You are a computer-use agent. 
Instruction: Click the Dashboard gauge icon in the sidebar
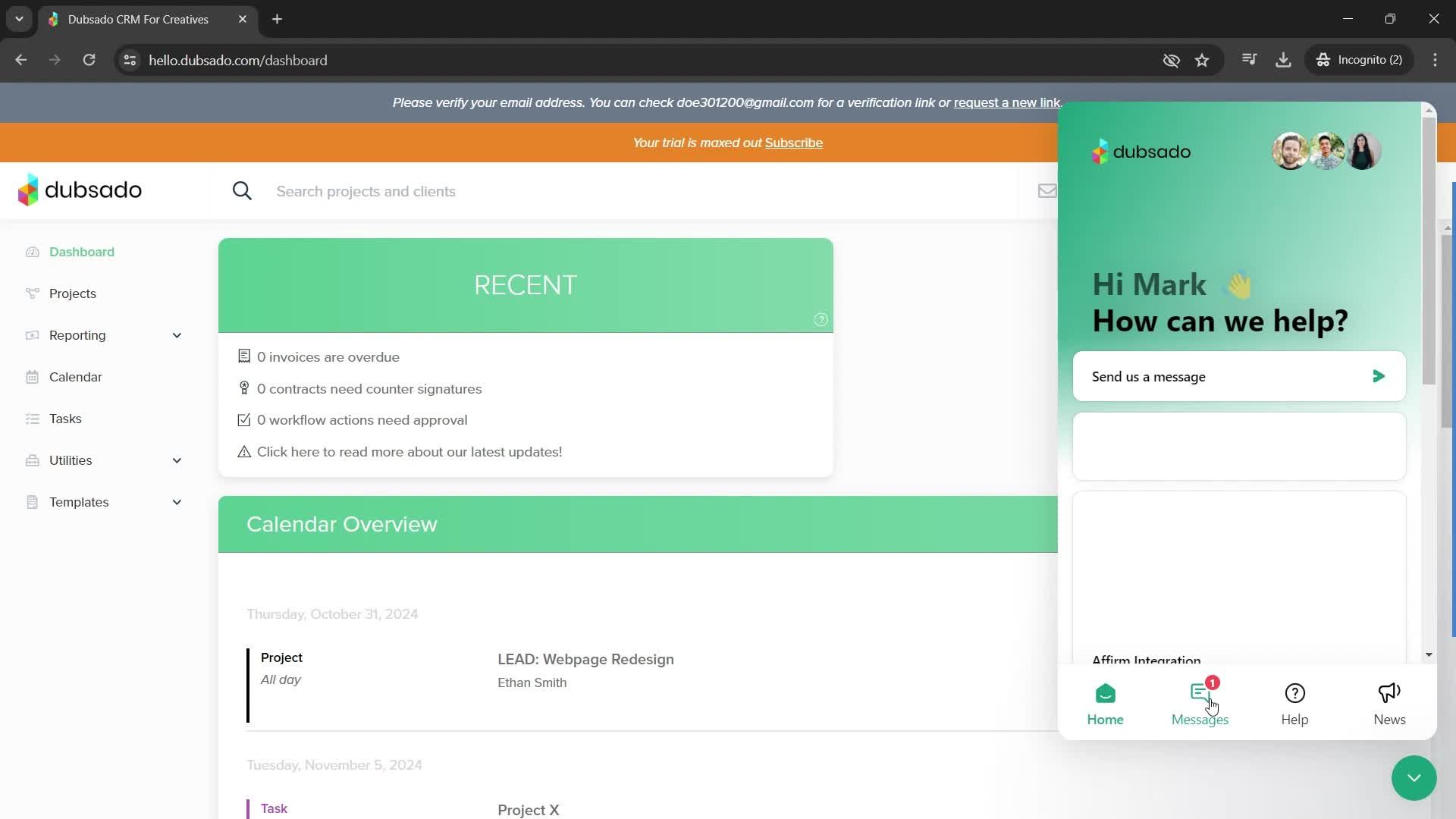coord(32,252)
